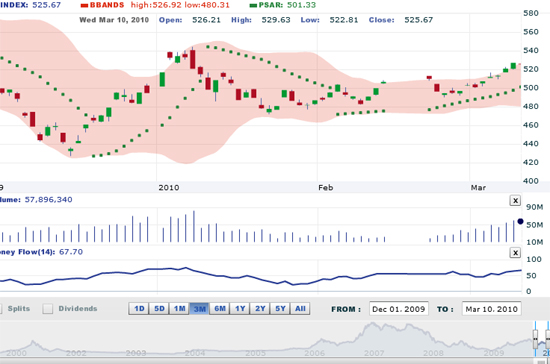550x364 pixels.
Task: Click the FROM date field
Action: point(398,309)
